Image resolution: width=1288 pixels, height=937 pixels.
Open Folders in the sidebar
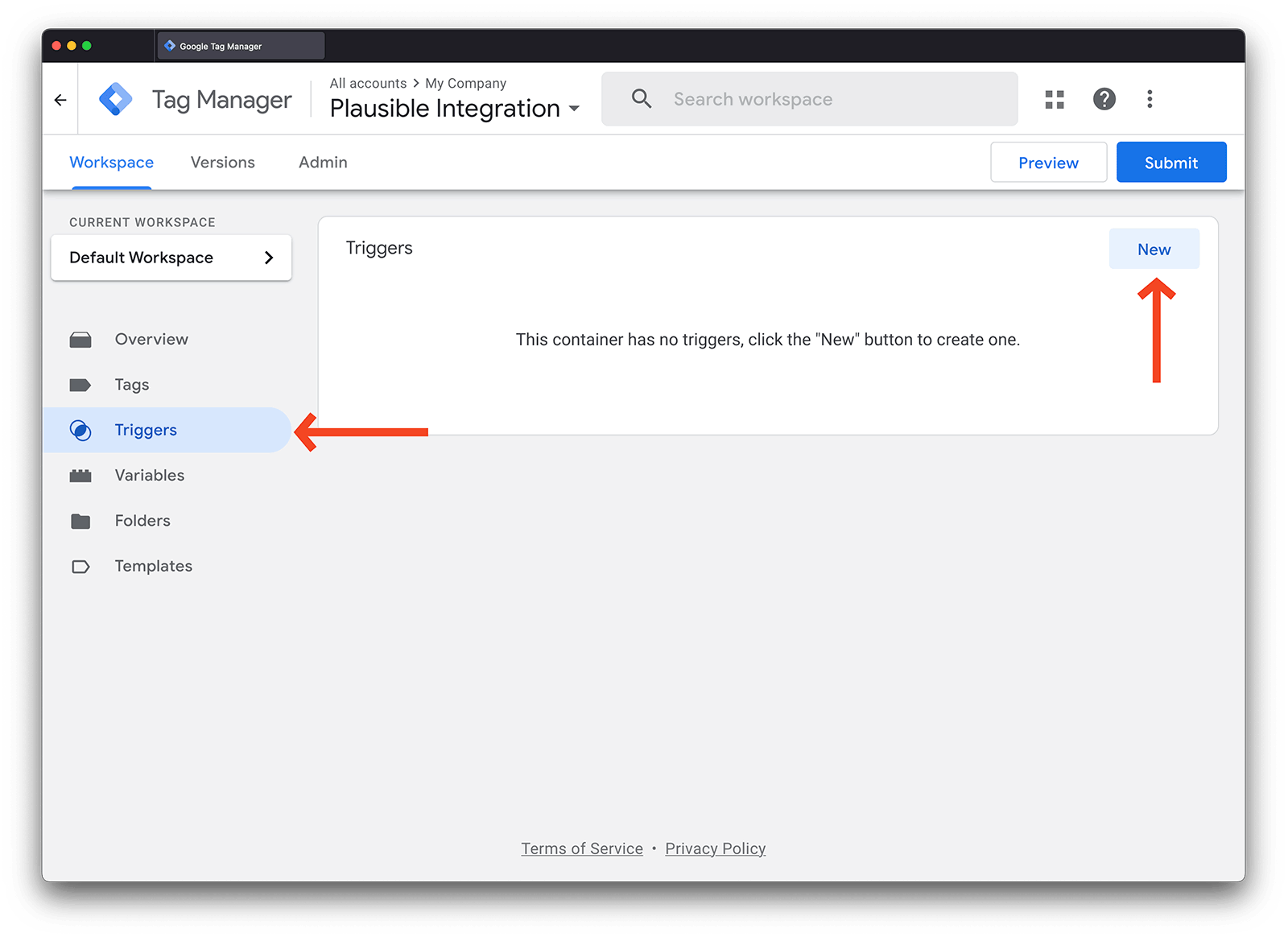[x=142, y=521]
